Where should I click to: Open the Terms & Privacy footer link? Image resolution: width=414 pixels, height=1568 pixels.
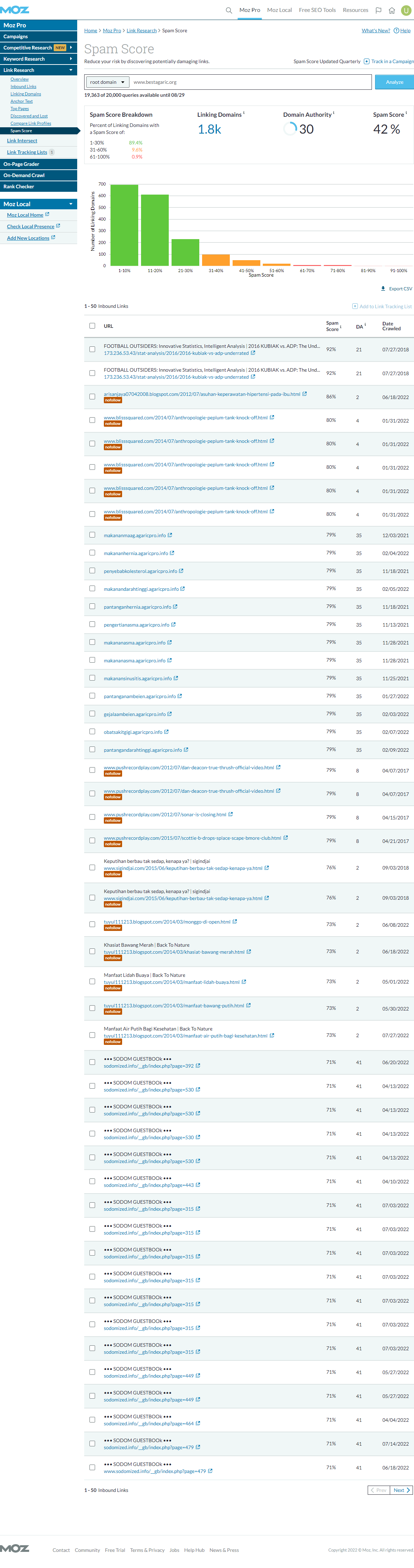pos(147,1550)
